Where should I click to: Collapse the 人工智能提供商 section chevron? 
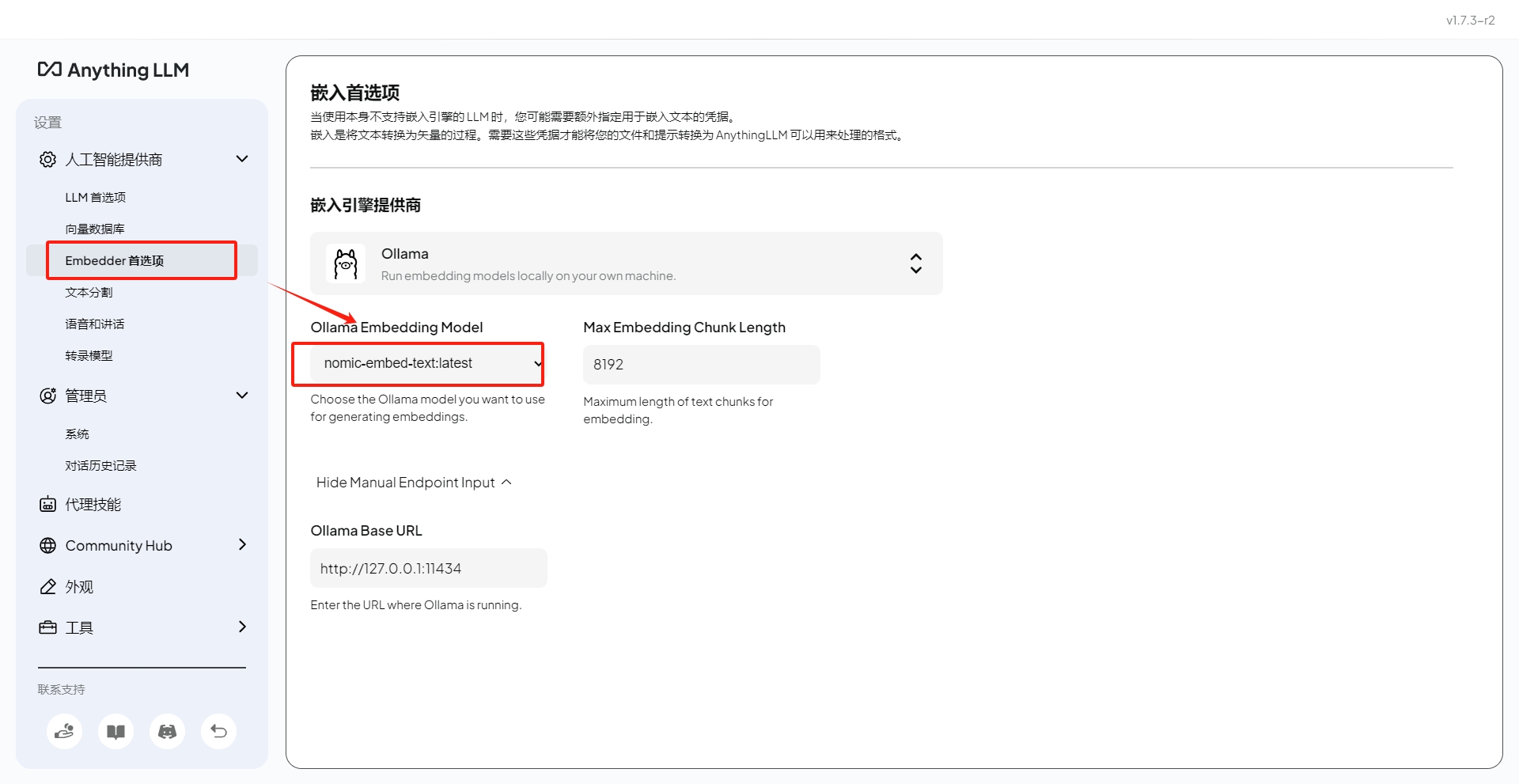tap(242, 159)
